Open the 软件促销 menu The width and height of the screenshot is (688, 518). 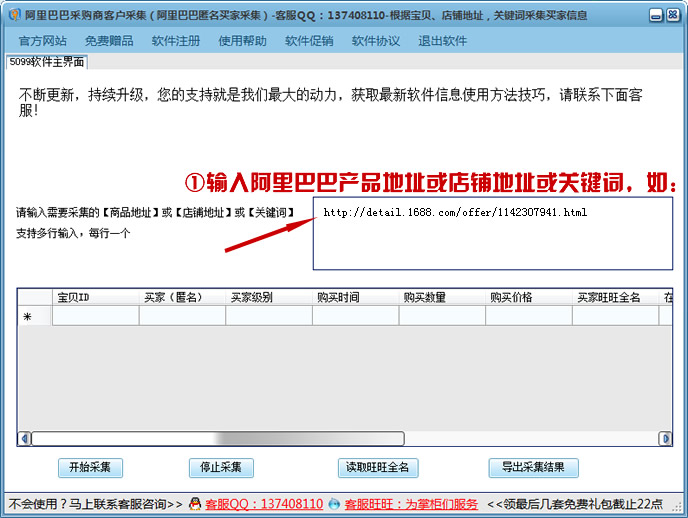[309, 41]
